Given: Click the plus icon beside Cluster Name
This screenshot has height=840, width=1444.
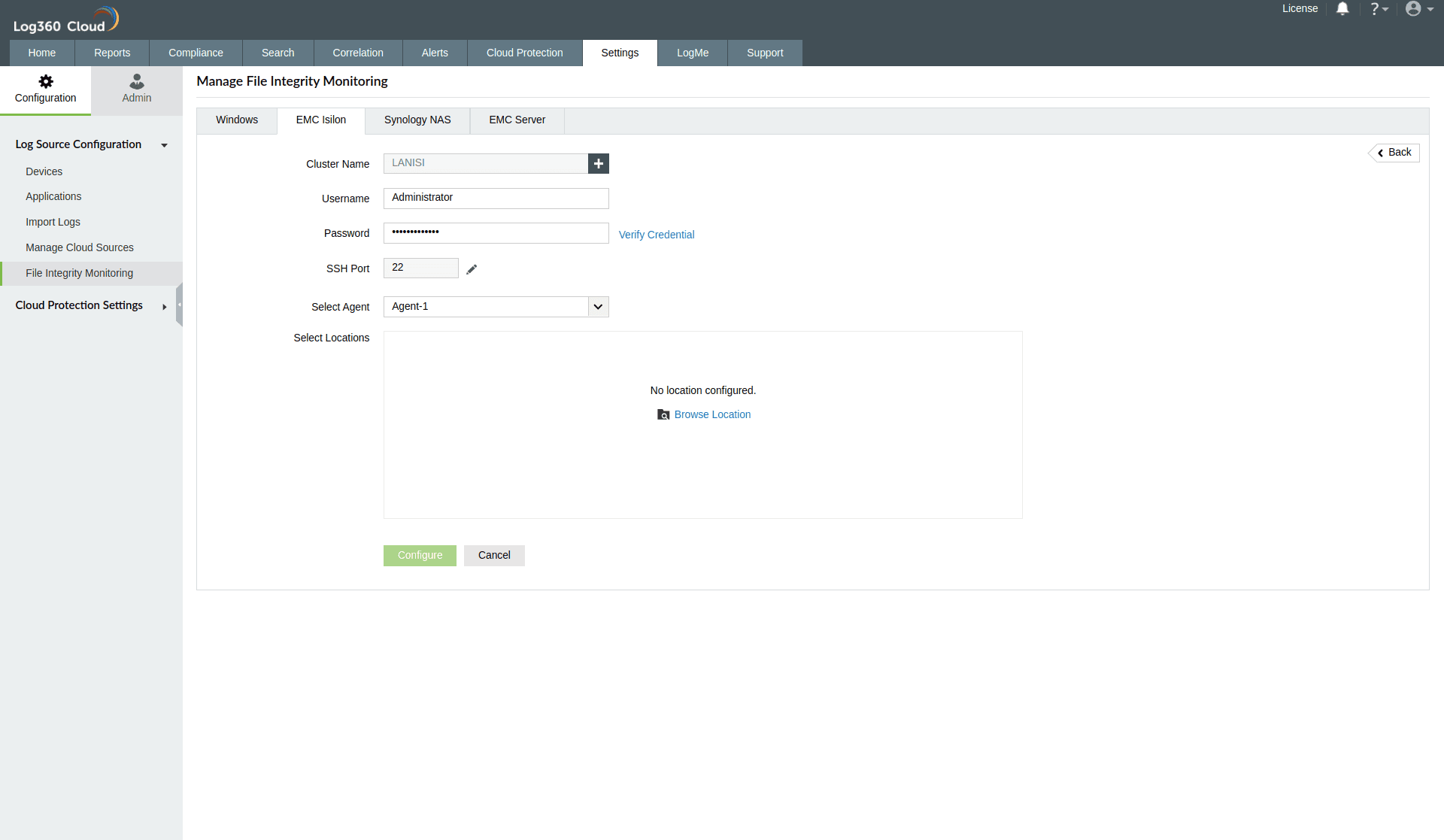Looking at the screenshot, I should click(x=599, y=163).
